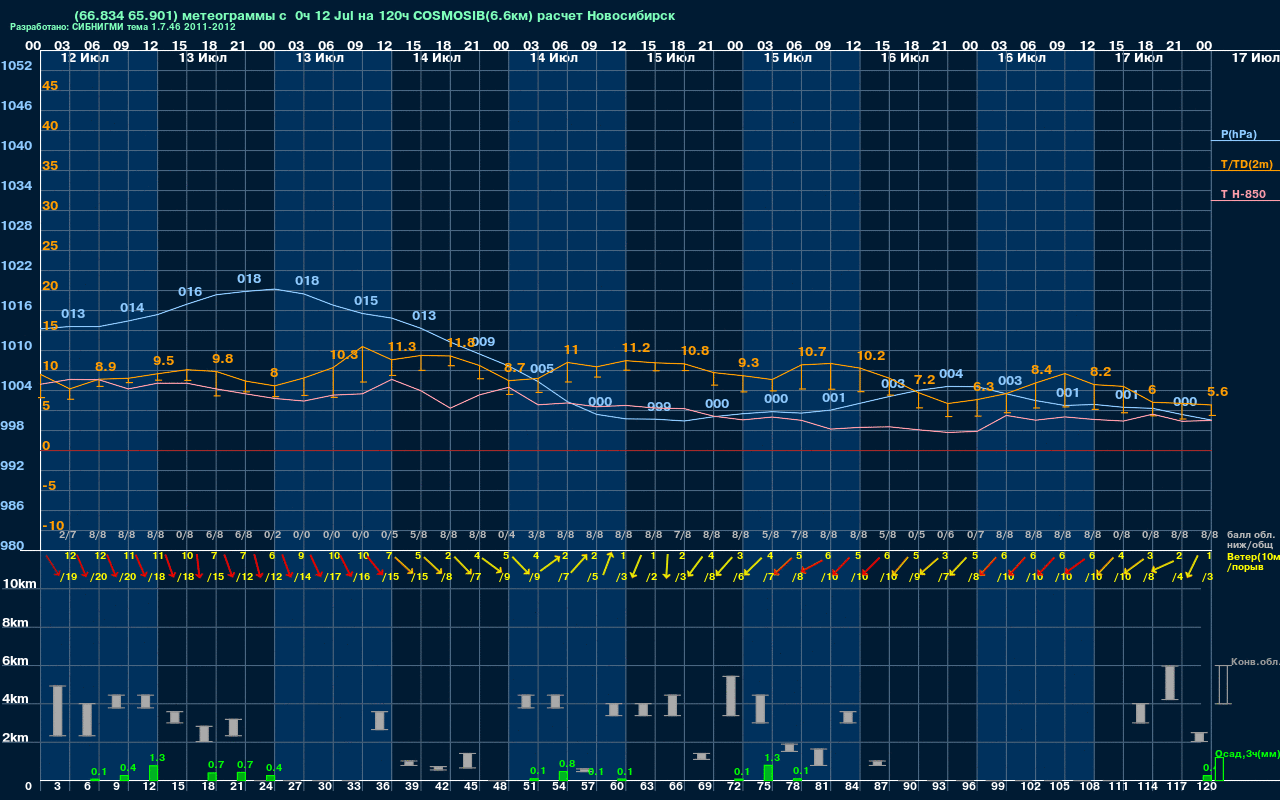The image size is (1280, 800).
Task: Click the green precipitation bar symbol in legend
Action: 1219,770
